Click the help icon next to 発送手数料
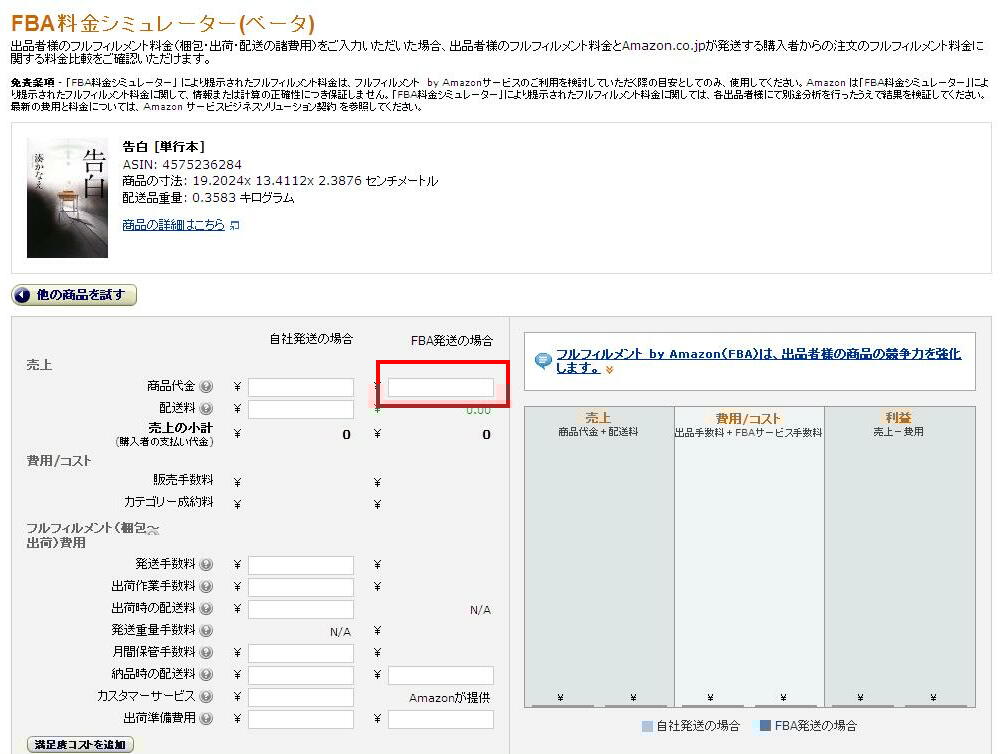Image resolution: width=1008 pixels, height=754 pixels. point(205,564)
